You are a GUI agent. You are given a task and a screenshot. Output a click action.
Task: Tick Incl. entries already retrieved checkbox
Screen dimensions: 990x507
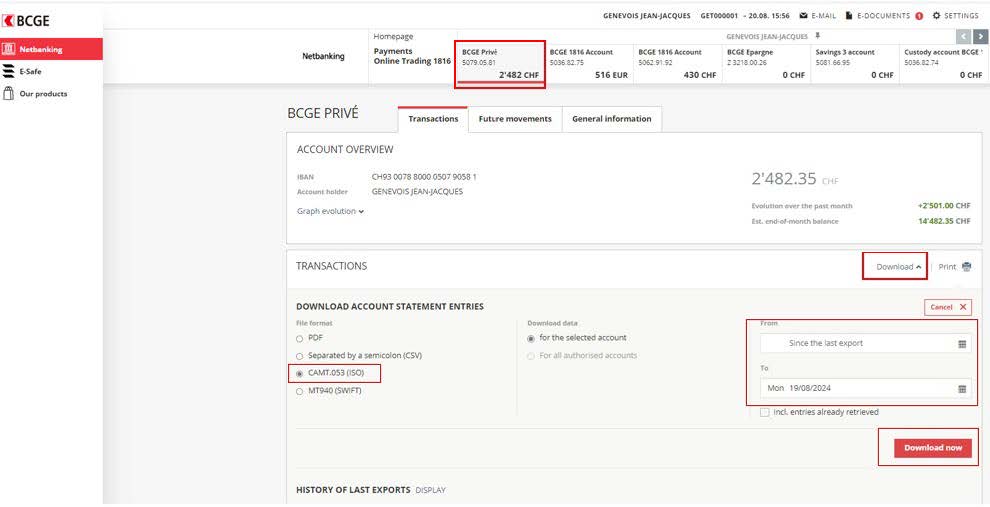tap(765, 412)
